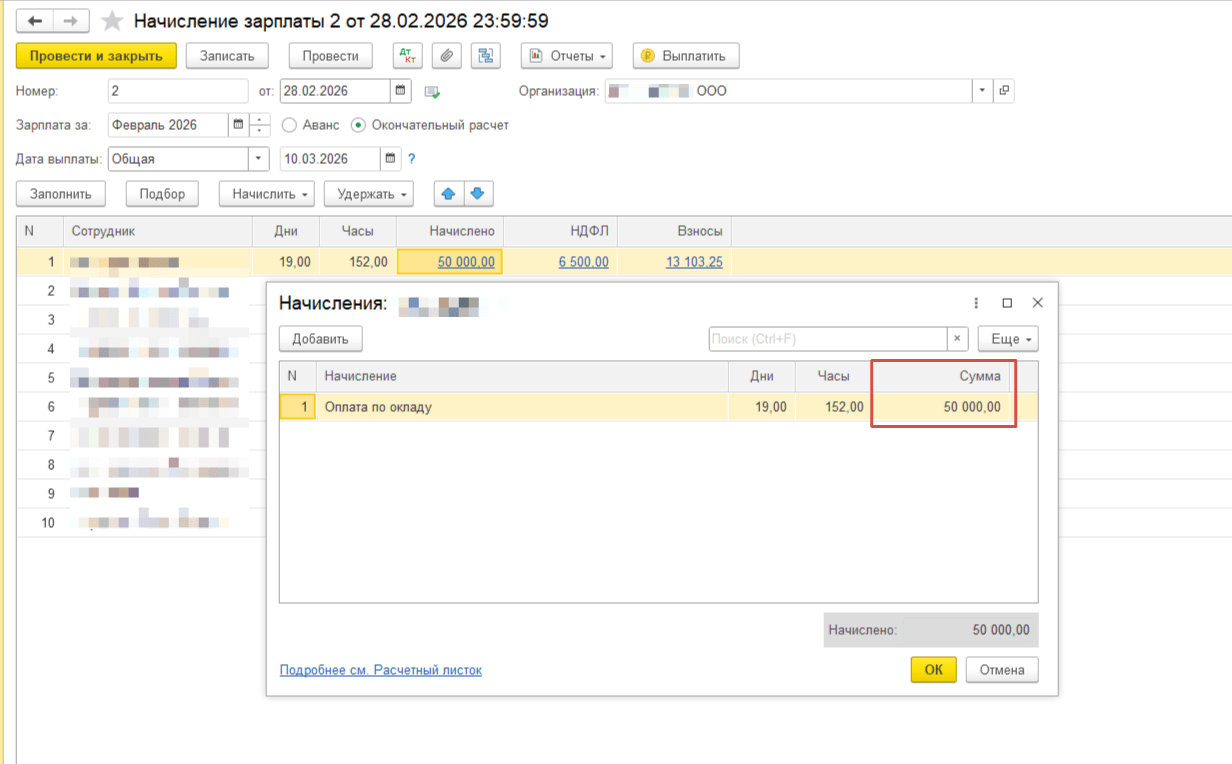Move selected row down with blue arrow
This screenshot has height=764, width=1232.
477,194
